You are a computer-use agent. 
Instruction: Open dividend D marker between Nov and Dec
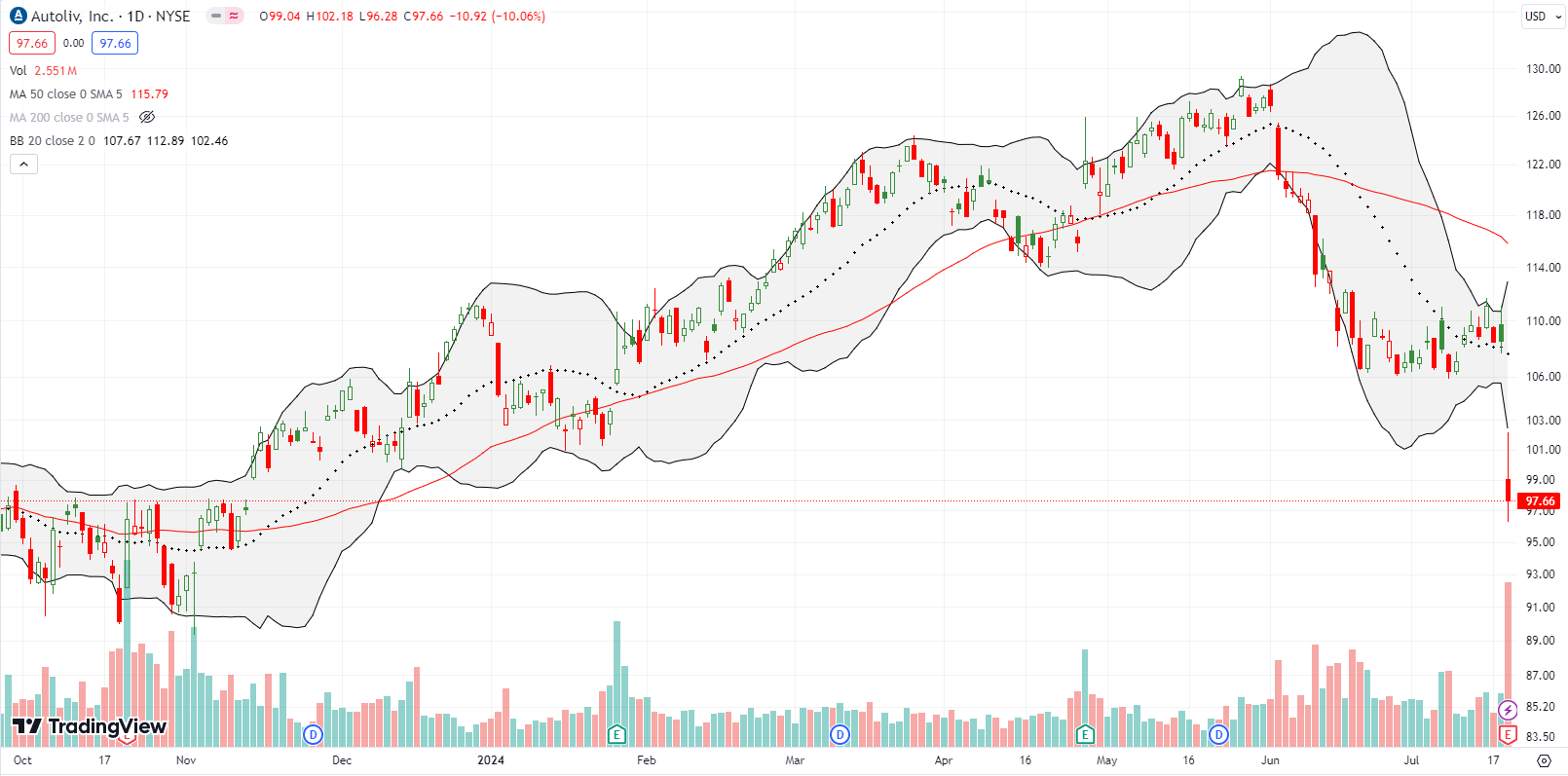coord(313,734)
